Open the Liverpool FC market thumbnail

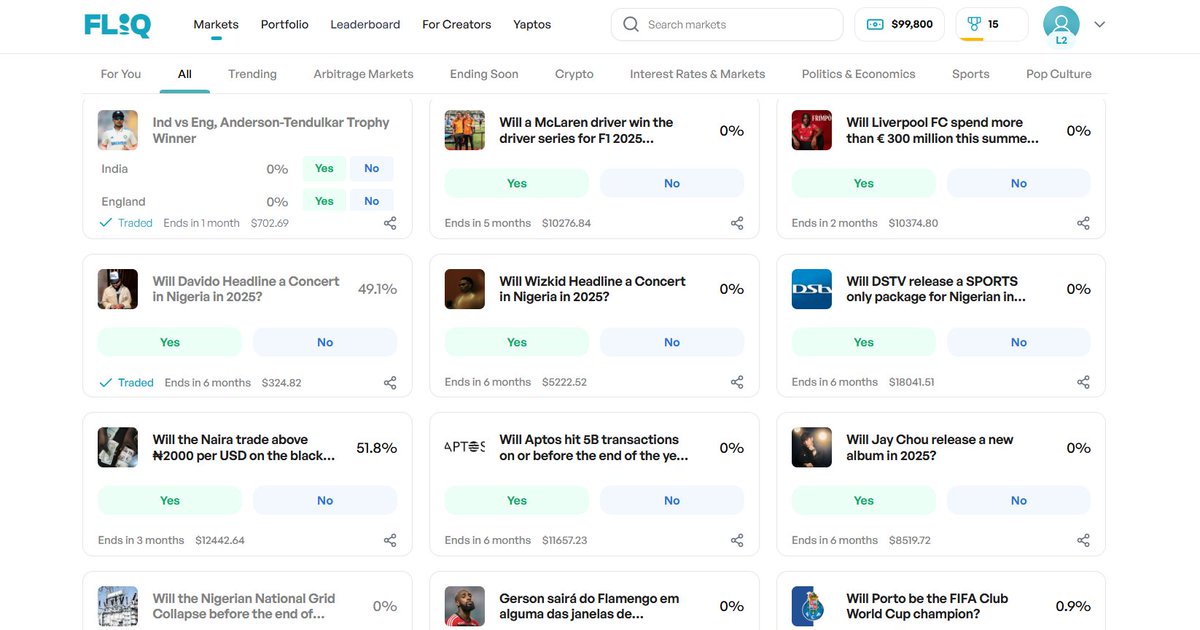pyautogui.click(x=811, y=130)
